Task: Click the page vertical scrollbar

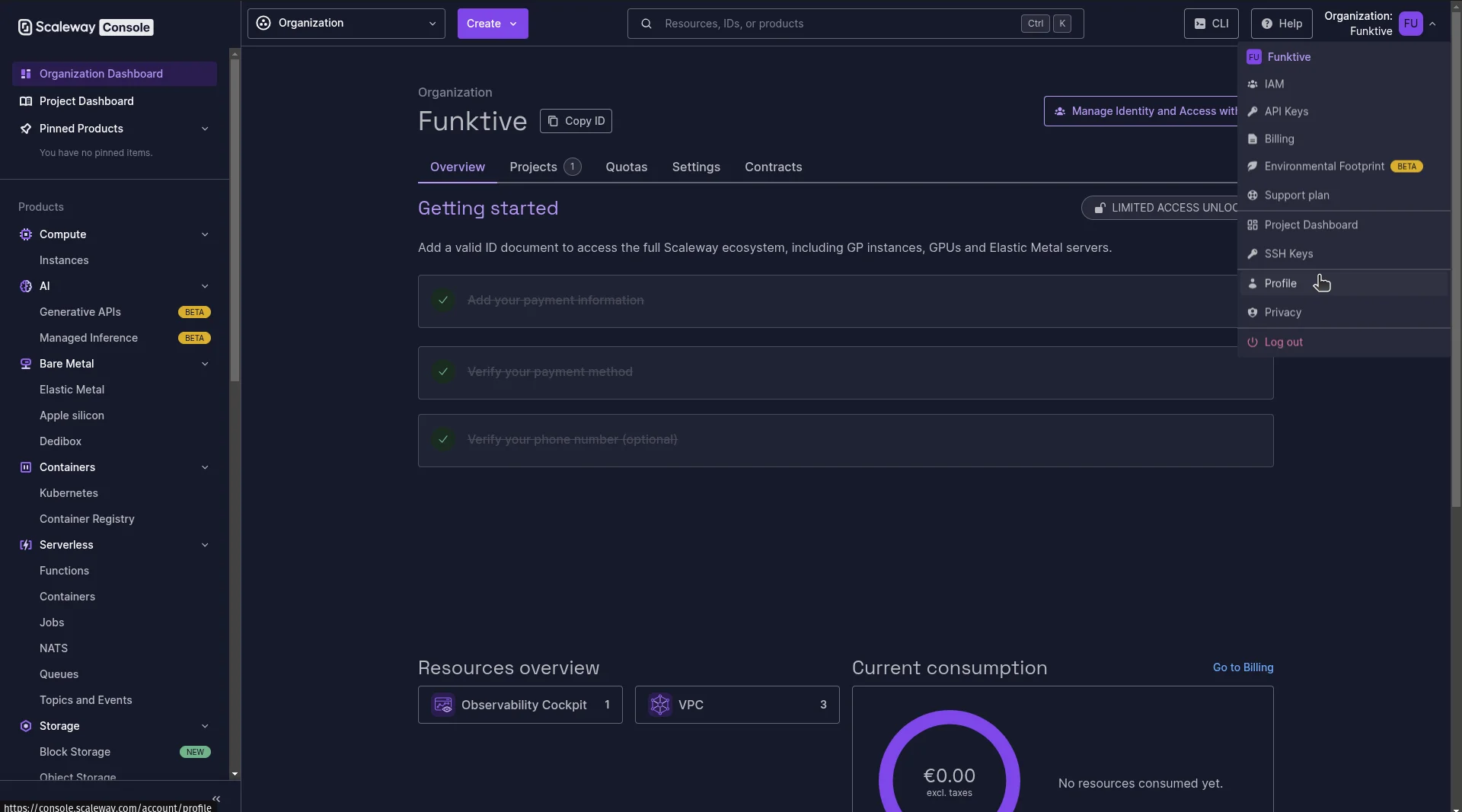Action: 1456,259
